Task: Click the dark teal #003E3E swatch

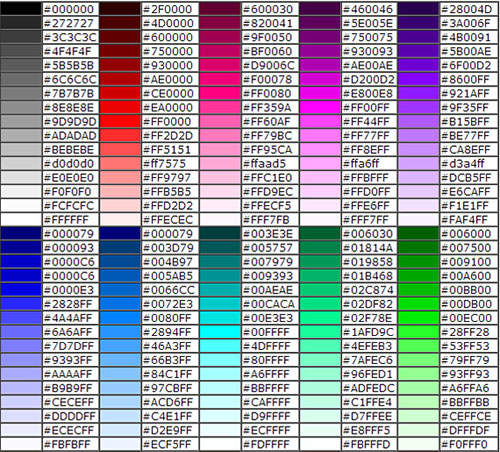Action: (220, 234)
